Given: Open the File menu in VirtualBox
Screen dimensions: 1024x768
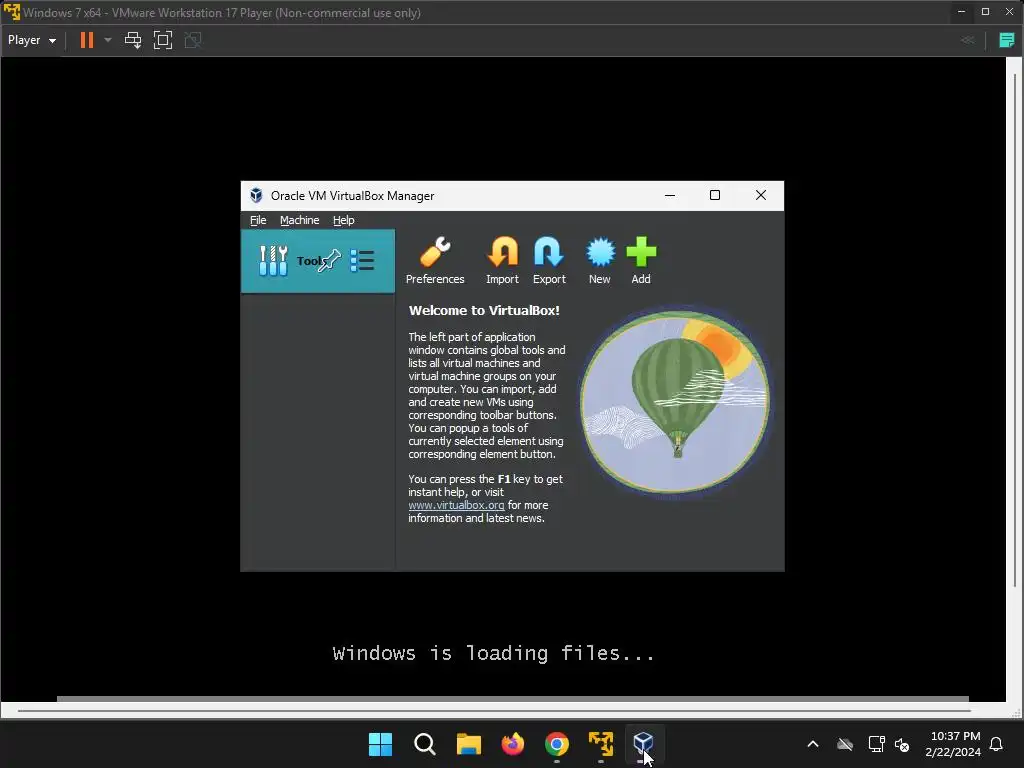Looking at the screenshot, I should coord(258,220).
